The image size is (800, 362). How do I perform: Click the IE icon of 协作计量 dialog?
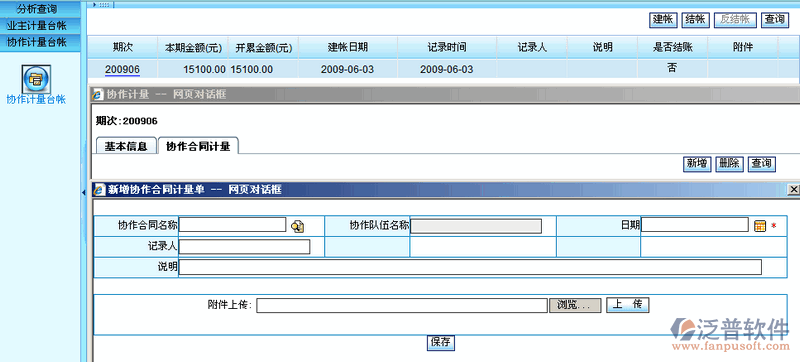pos(98,94)
